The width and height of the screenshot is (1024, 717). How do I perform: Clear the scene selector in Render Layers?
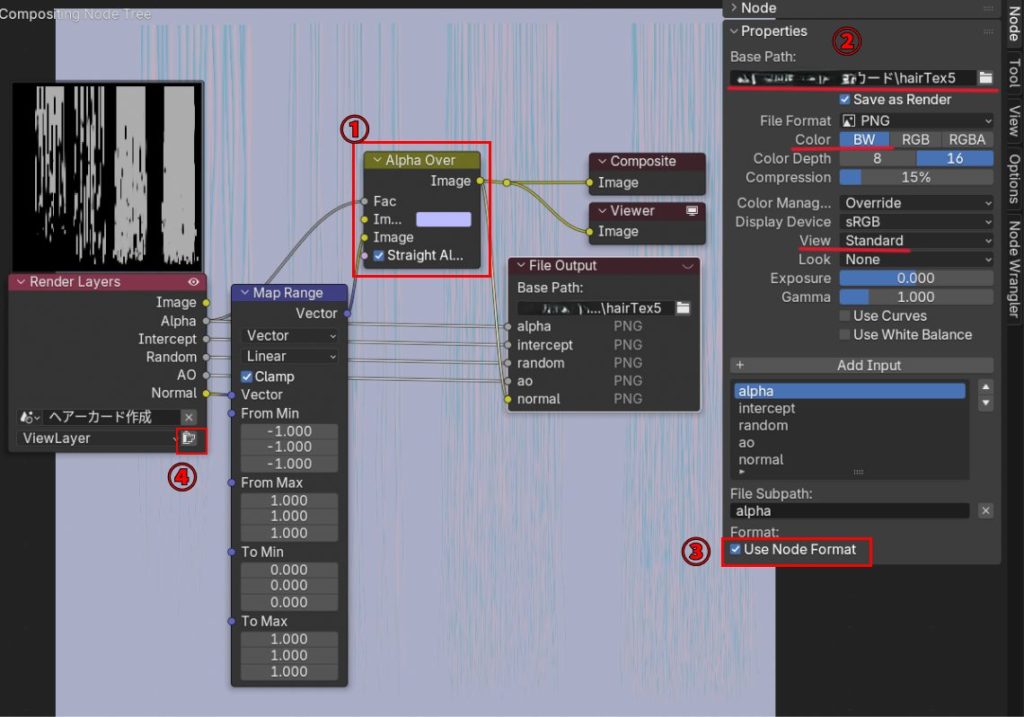[x=188, y=417]
